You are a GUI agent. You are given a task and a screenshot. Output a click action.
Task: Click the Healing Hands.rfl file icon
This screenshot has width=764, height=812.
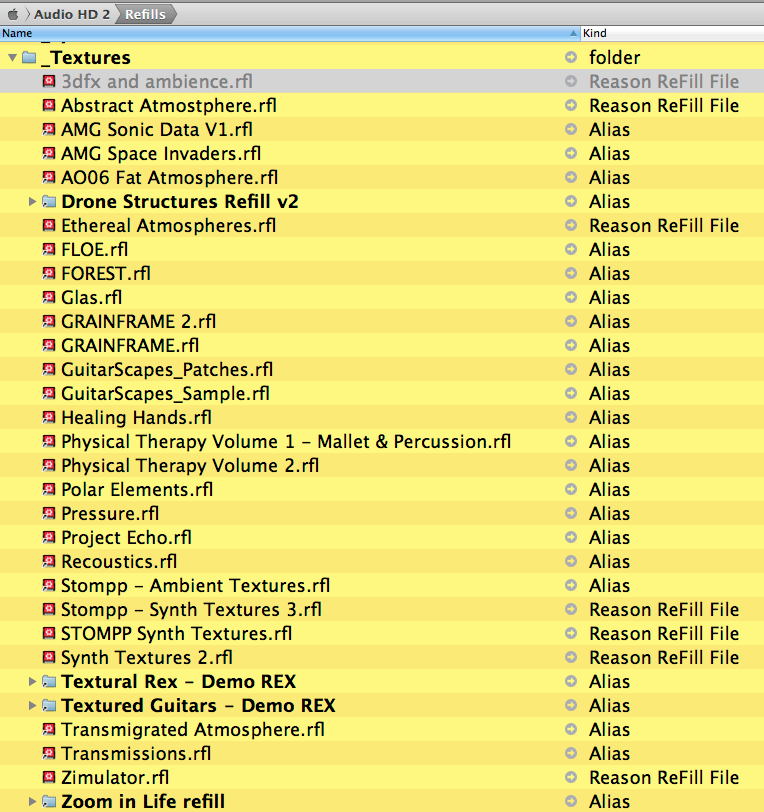[49, 417]
